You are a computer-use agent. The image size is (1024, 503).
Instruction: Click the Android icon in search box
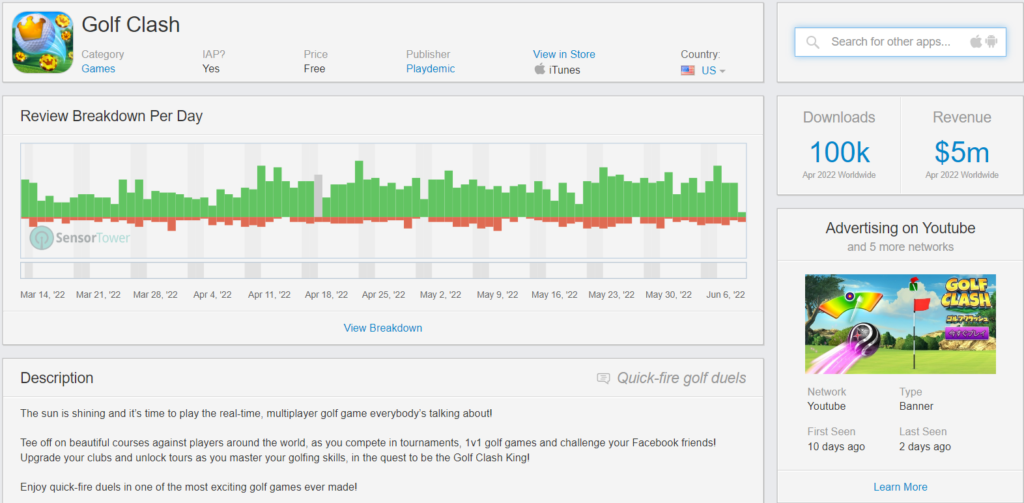[991, 42]
